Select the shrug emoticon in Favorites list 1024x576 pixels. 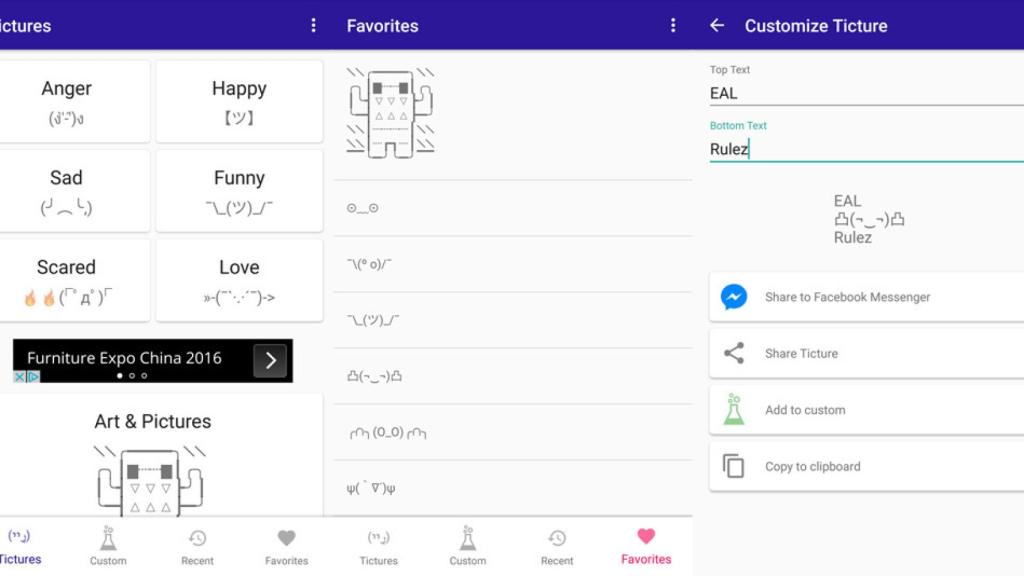click(x=373, y=320)
